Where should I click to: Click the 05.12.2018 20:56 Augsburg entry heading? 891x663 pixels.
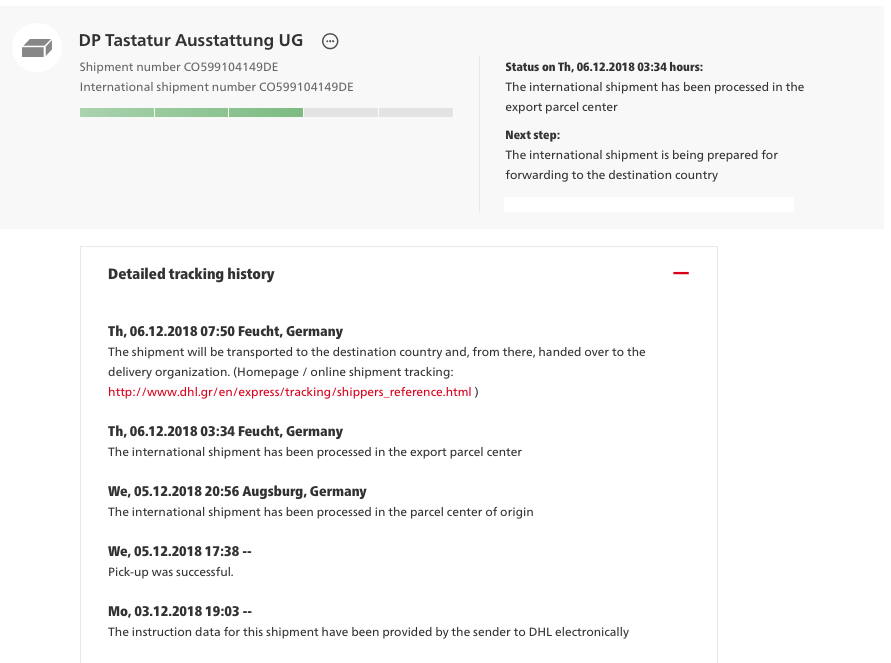pos(238,491)
